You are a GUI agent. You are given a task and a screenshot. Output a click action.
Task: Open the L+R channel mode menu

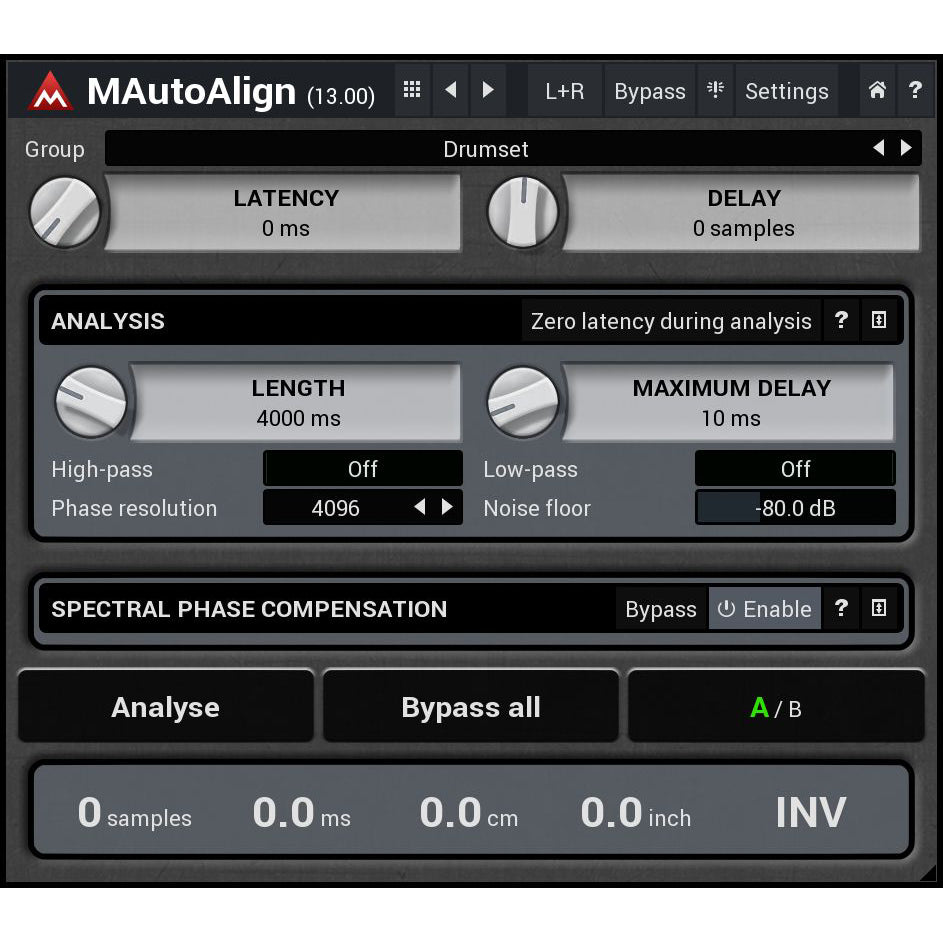click(565, 91)
